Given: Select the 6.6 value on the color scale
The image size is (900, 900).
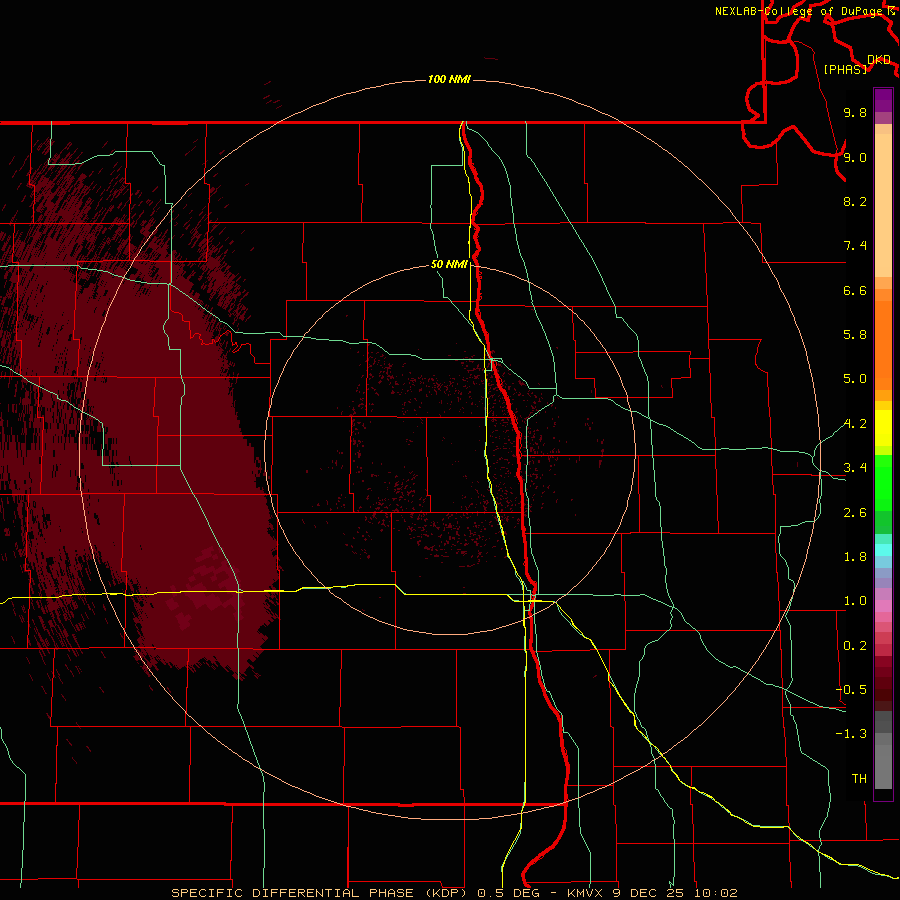Looking at the screenshot, I should [855, 290].
